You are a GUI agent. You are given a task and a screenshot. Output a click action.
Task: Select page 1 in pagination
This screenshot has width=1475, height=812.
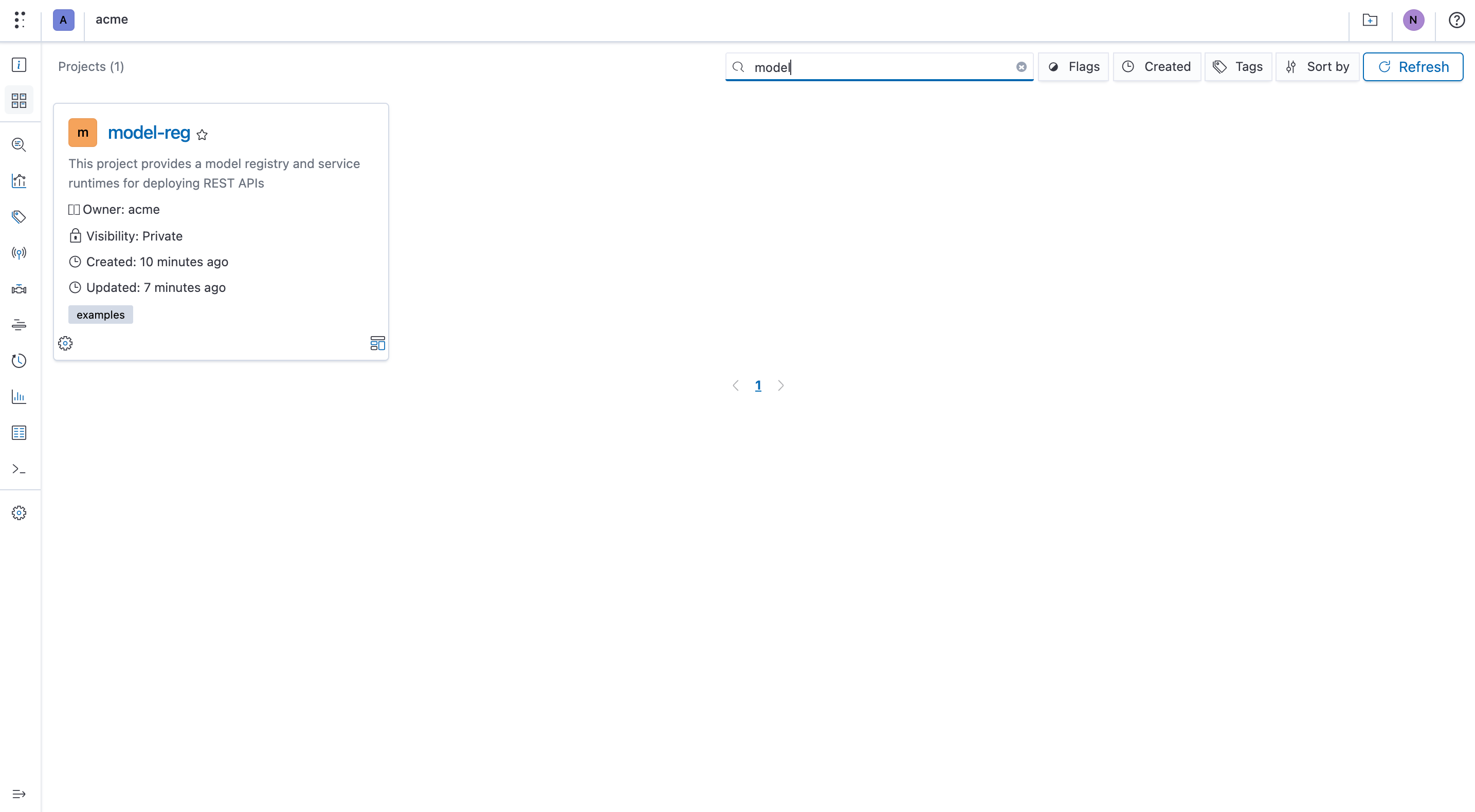point(758,385)
